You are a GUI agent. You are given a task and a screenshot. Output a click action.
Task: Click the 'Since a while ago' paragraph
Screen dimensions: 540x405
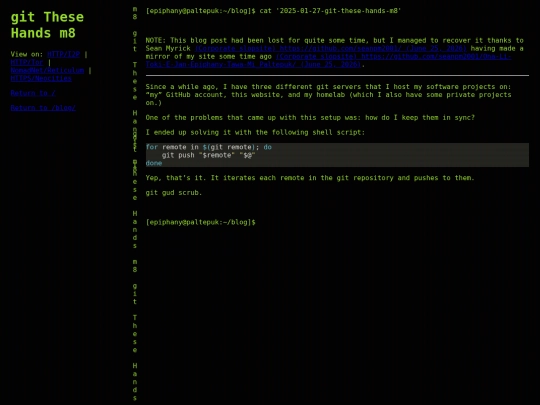click(x=328, y=95)
